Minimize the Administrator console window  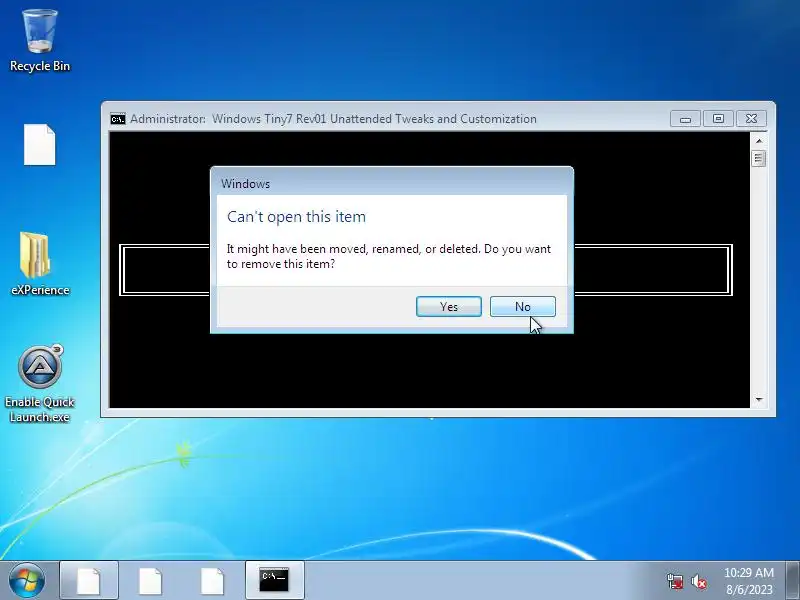[685, 119]
